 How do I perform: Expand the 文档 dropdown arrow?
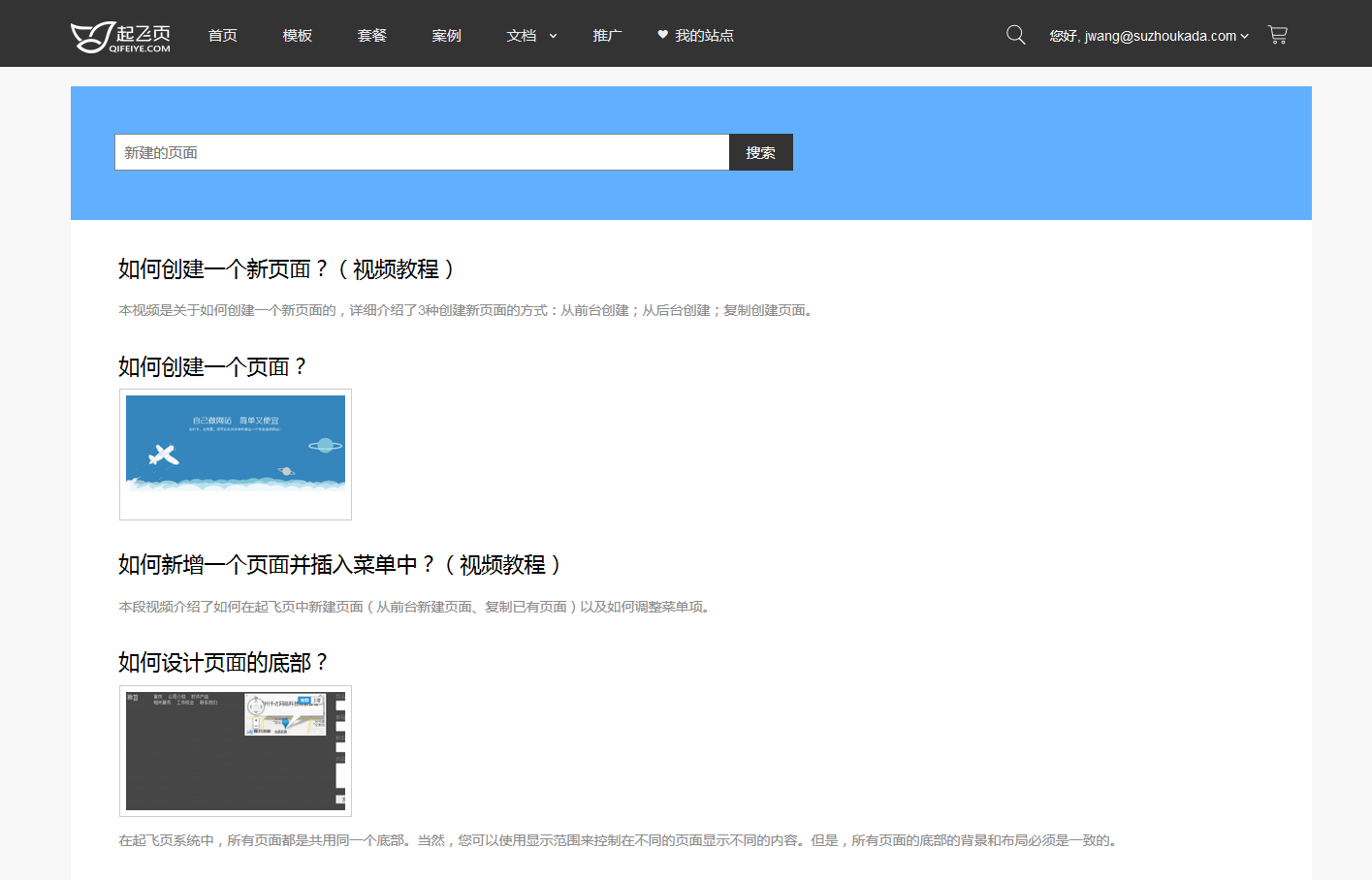click(x=554, y=36)
